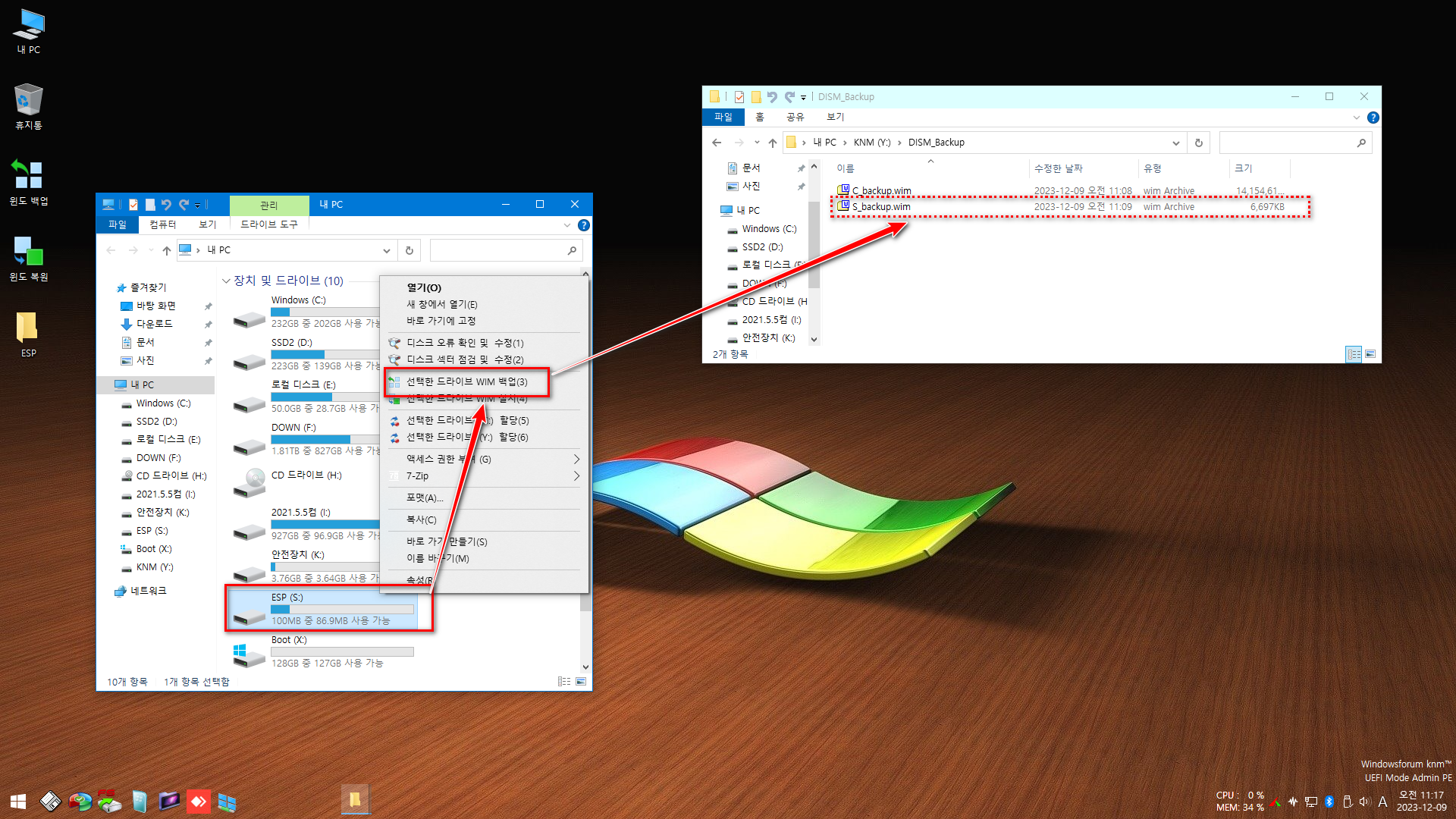Image resolution: width=1456 pixels, height=819 pixels.
Task: Switch DISM_Backup to large icons view
Action: click(1370, 354)
